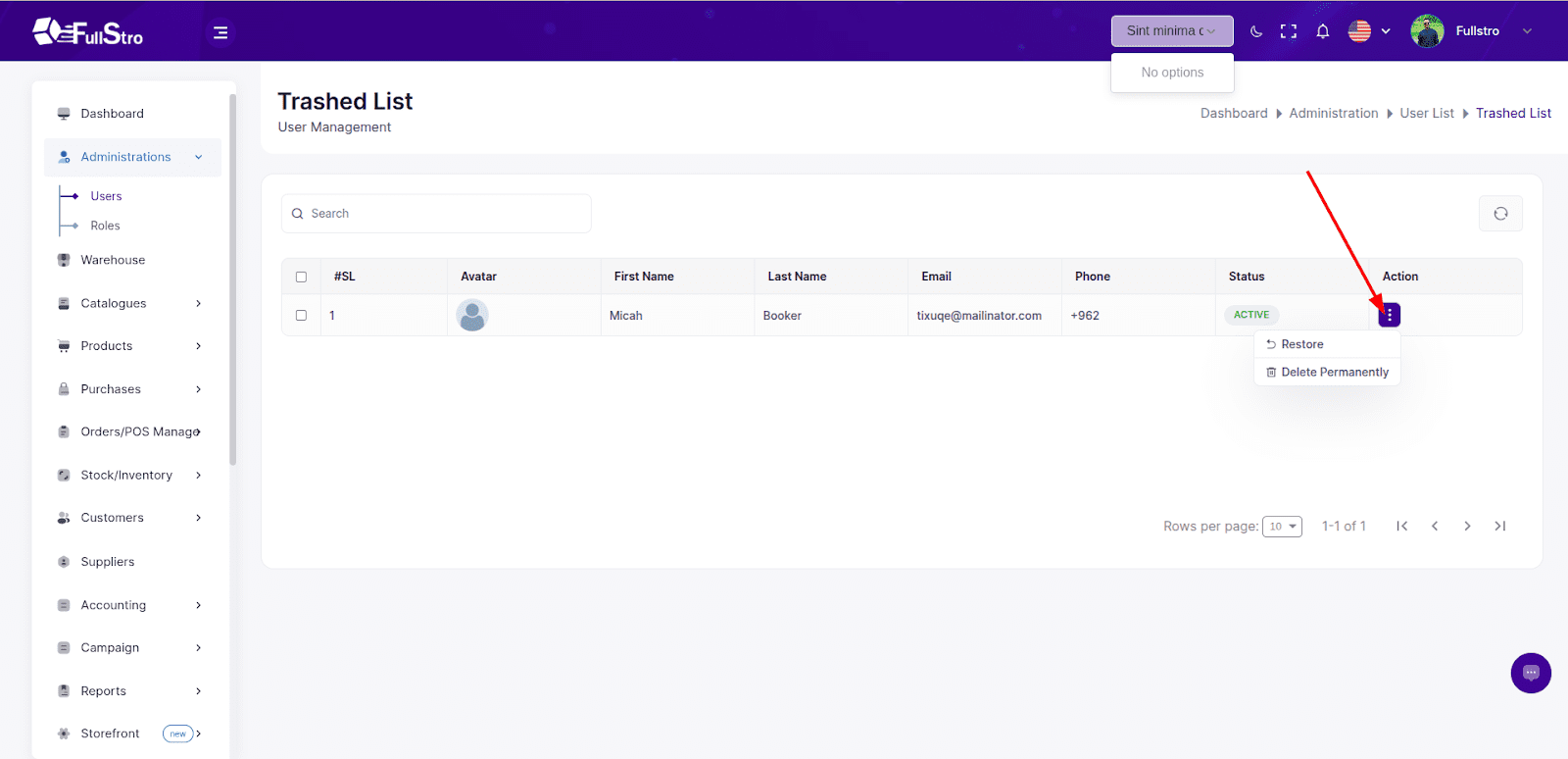This screenshot has width=1568, height=759.
Task: Open User List breadcrumb link
Action: (x=1426, y=114)
